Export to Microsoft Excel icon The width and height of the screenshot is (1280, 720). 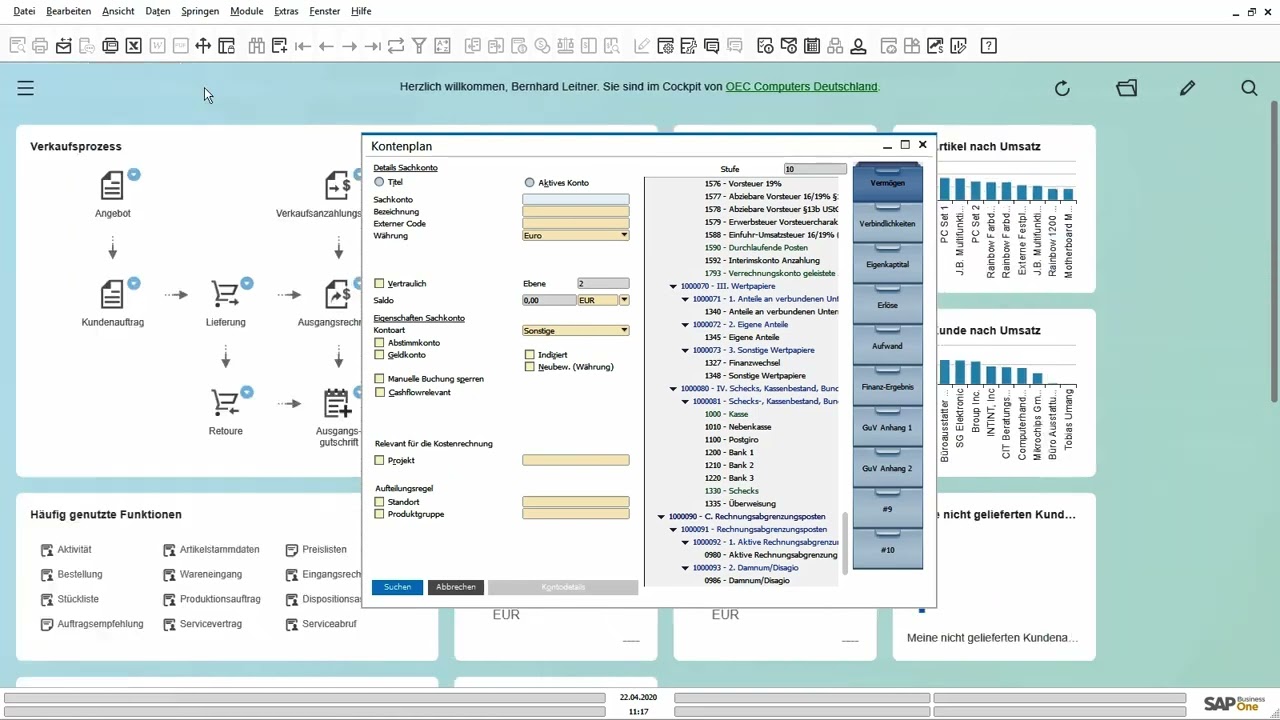click(133, 46)
